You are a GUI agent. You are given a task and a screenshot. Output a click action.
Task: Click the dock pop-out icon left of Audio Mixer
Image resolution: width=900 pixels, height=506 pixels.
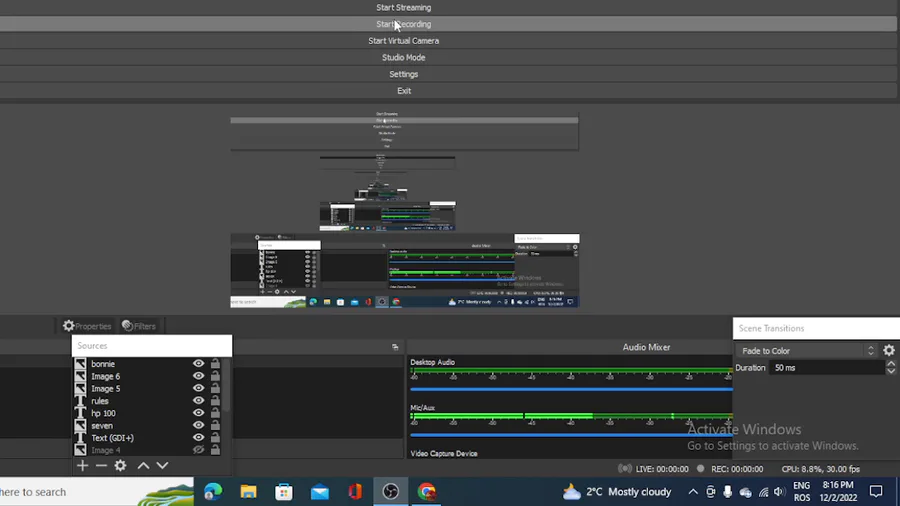395,347
